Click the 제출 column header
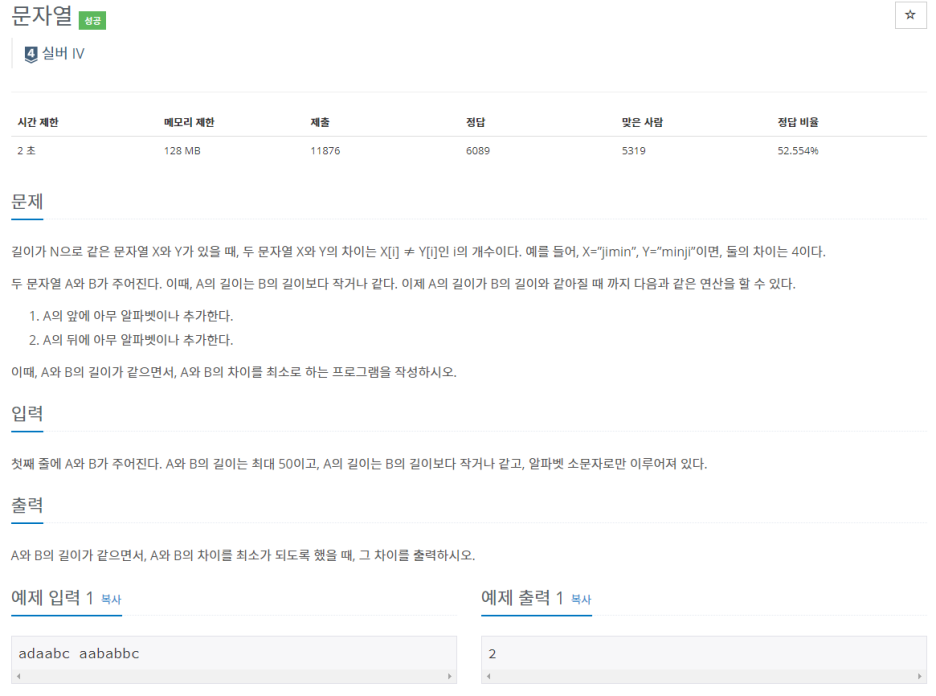 click(320, 122)
